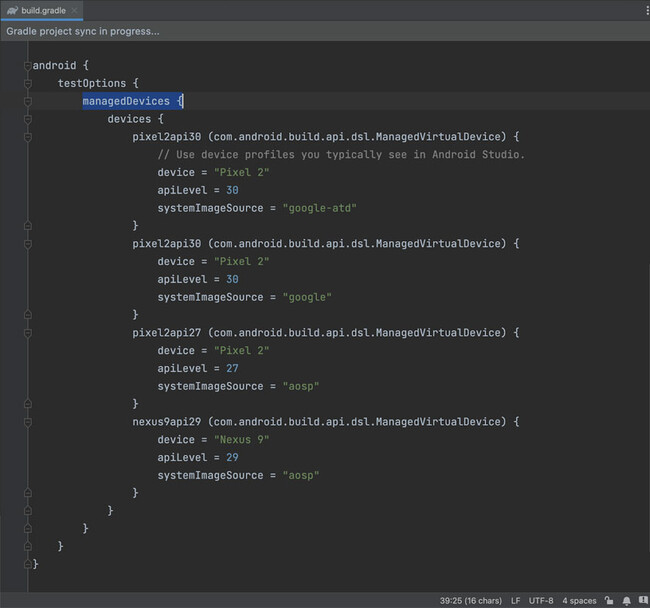Click the string "Nexus 9"

pos(242,440)
